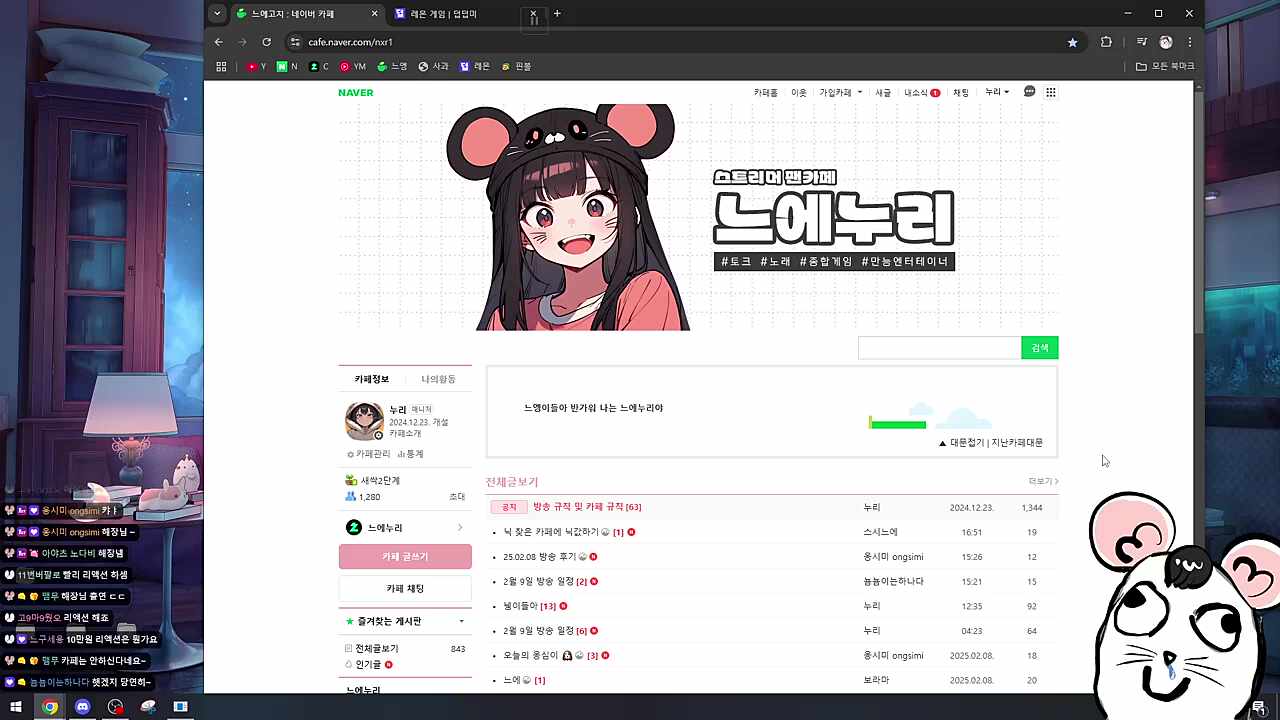Click the 초대 invite link

click(457, 497)
